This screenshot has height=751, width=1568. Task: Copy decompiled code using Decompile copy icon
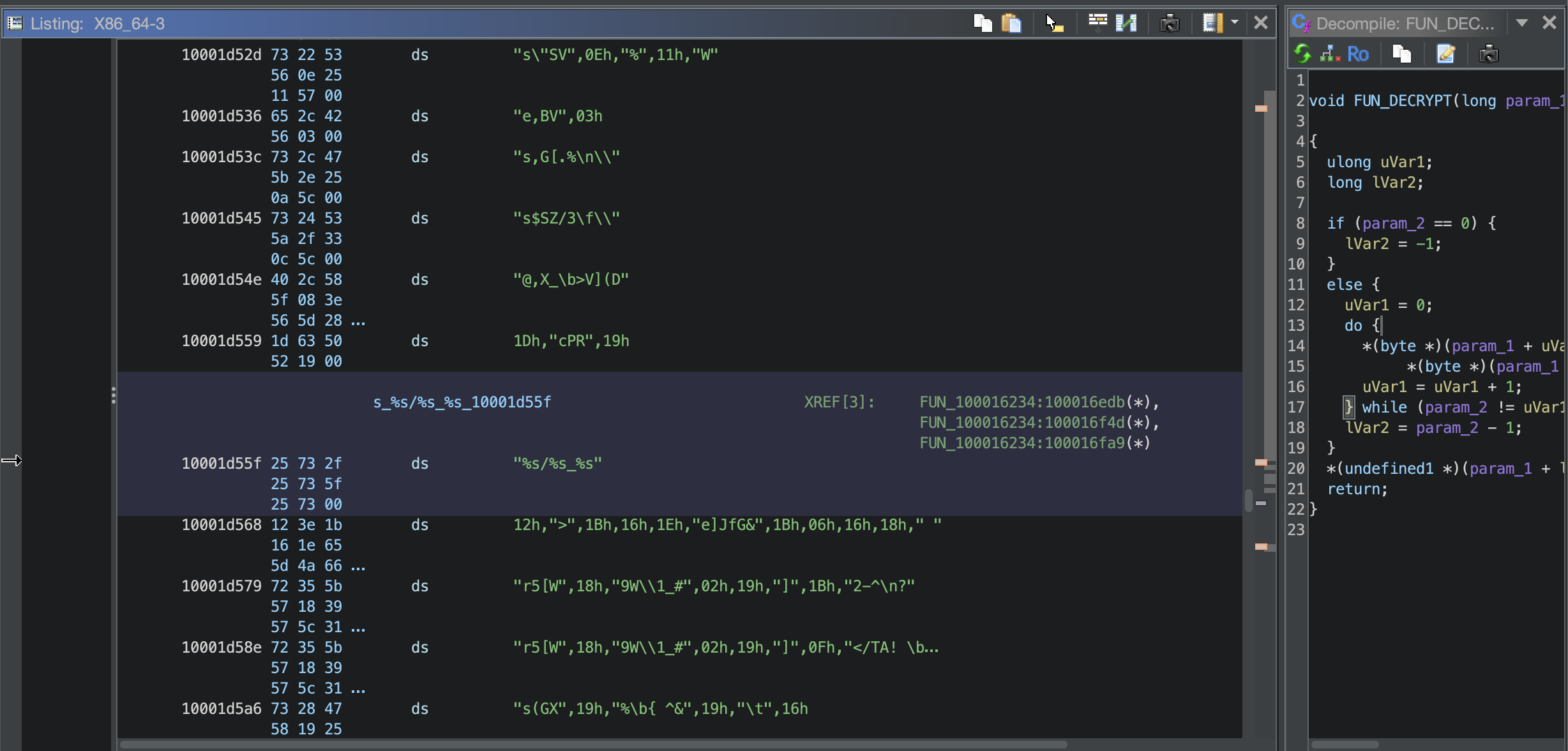click(1401, 54)
